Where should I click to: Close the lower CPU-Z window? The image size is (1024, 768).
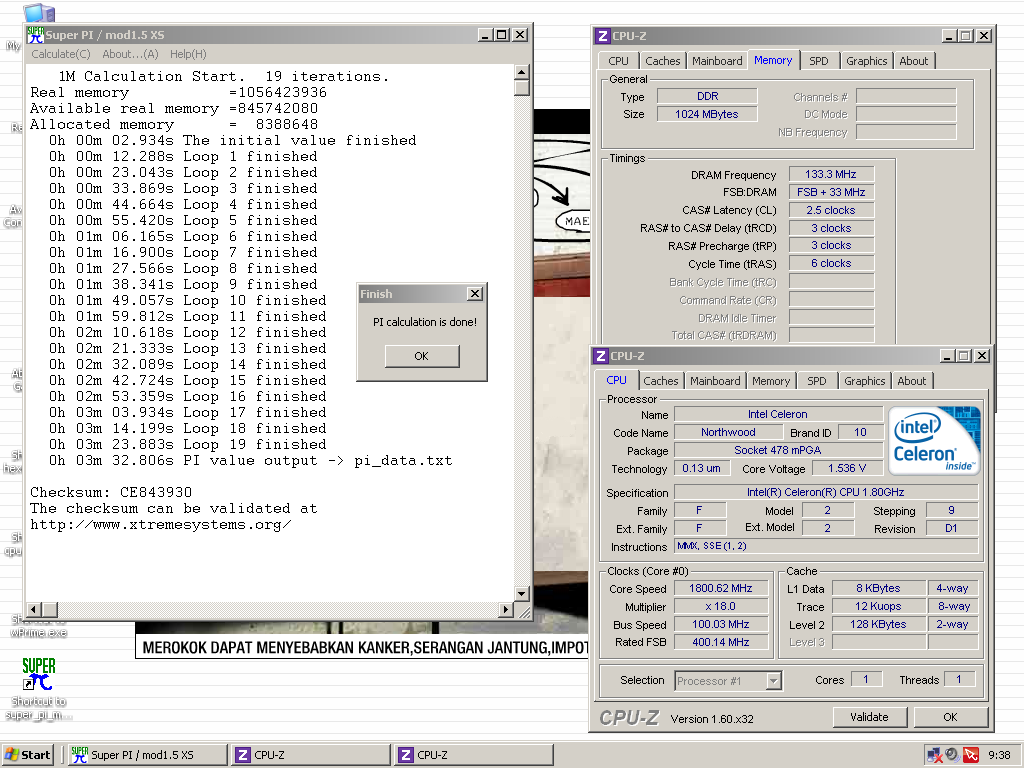982,356
